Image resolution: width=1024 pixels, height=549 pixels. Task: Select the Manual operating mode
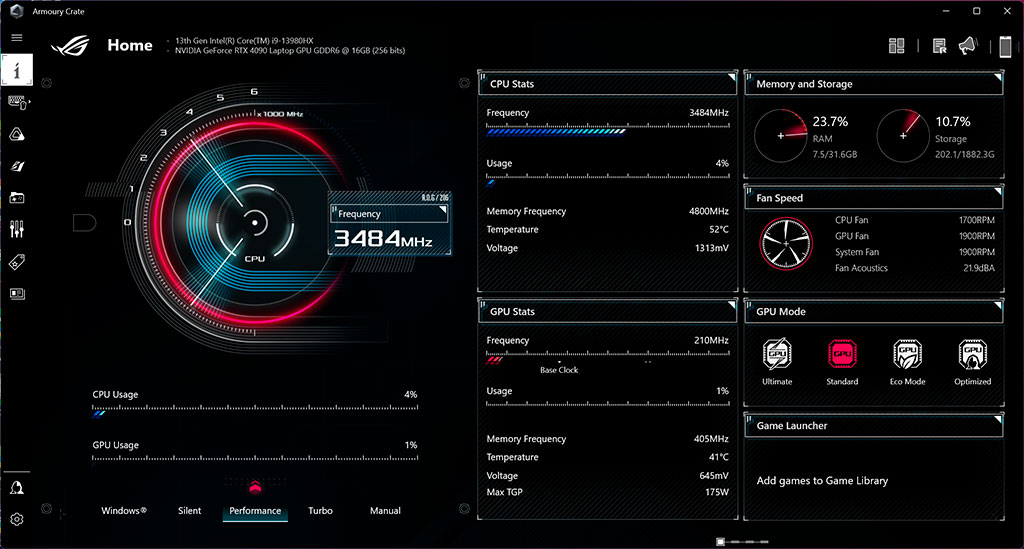pyautogui.click(x=385, y=511)
